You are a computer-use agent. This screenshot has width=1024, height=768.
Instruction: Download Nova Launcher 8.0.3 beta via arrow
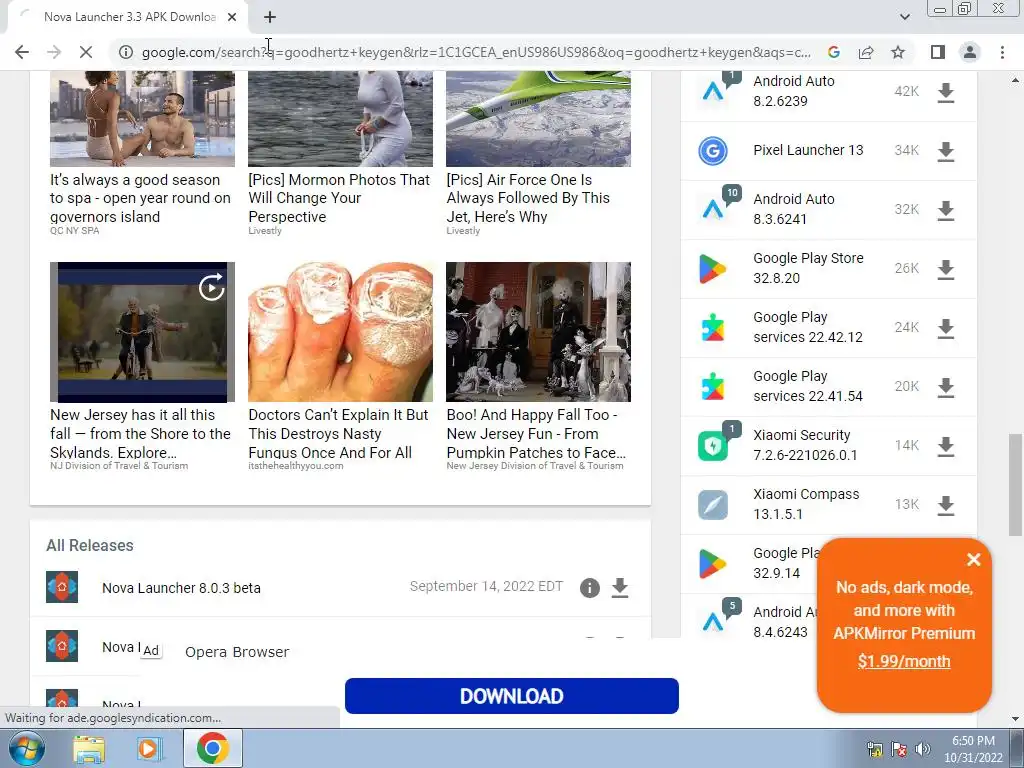[x=620, y=588]
